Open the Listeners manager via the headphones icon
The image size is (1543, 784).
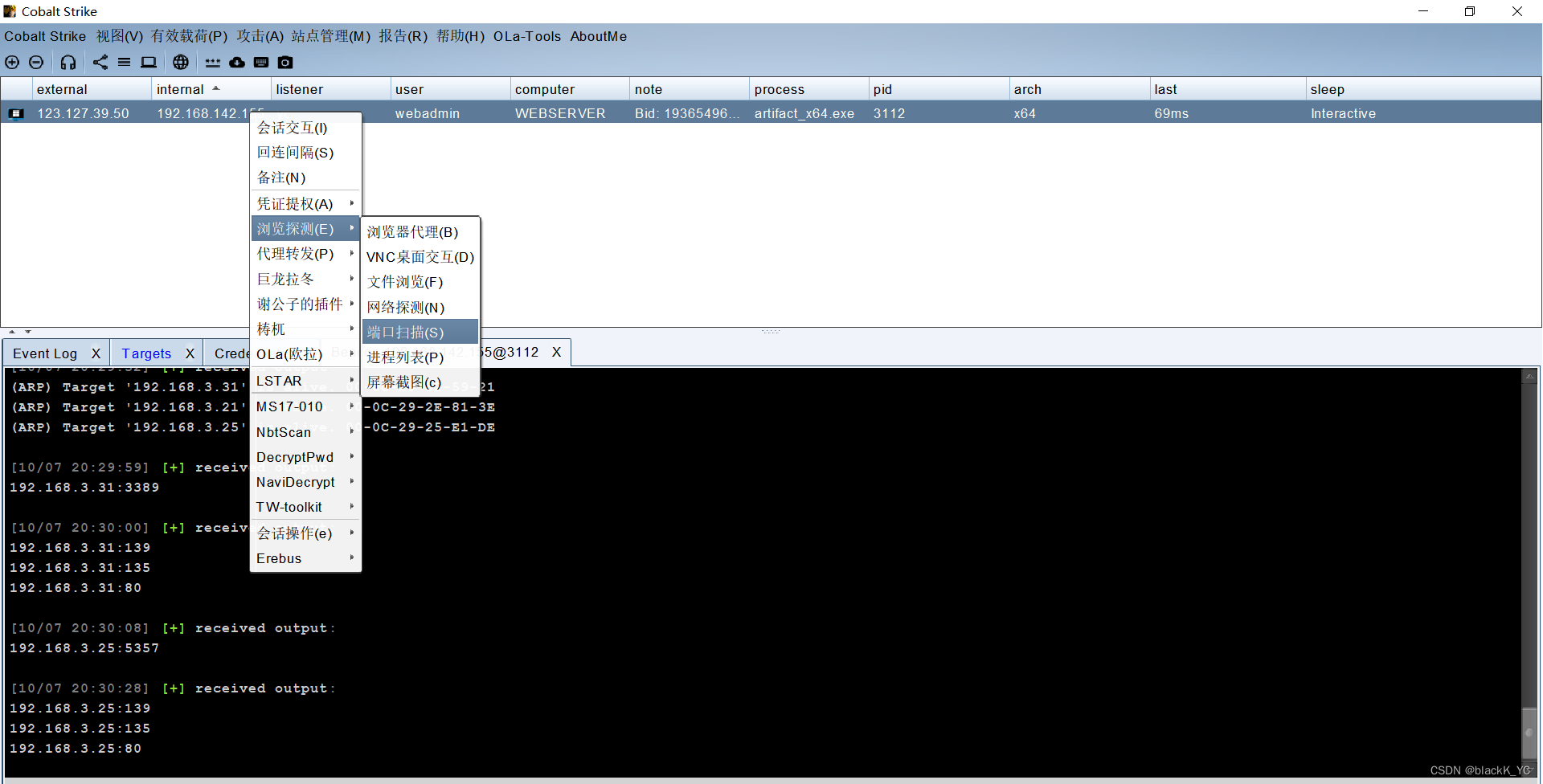(x=68, y=62)
